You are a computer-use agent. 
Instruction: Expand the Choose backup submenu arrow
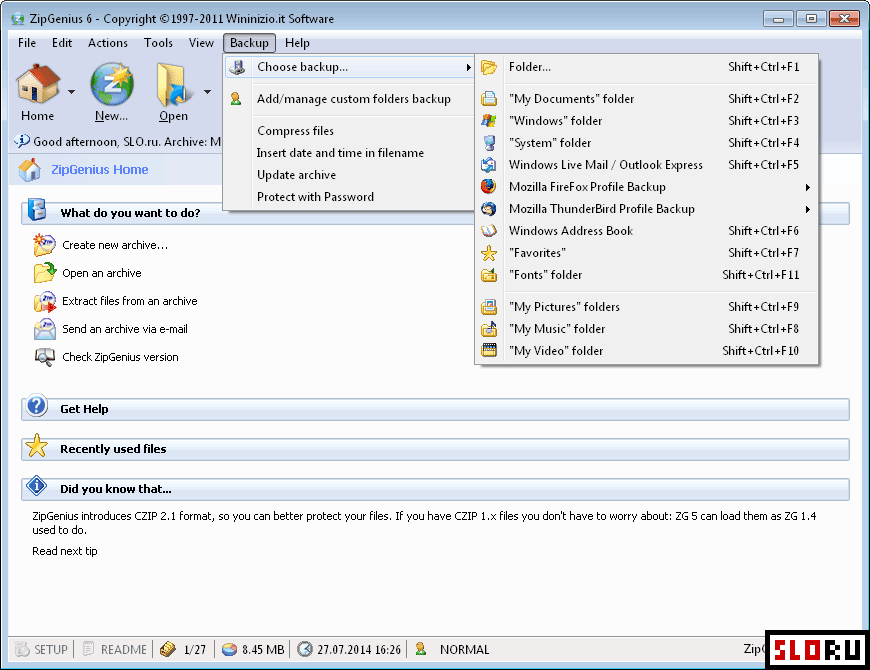click(469, 67)
